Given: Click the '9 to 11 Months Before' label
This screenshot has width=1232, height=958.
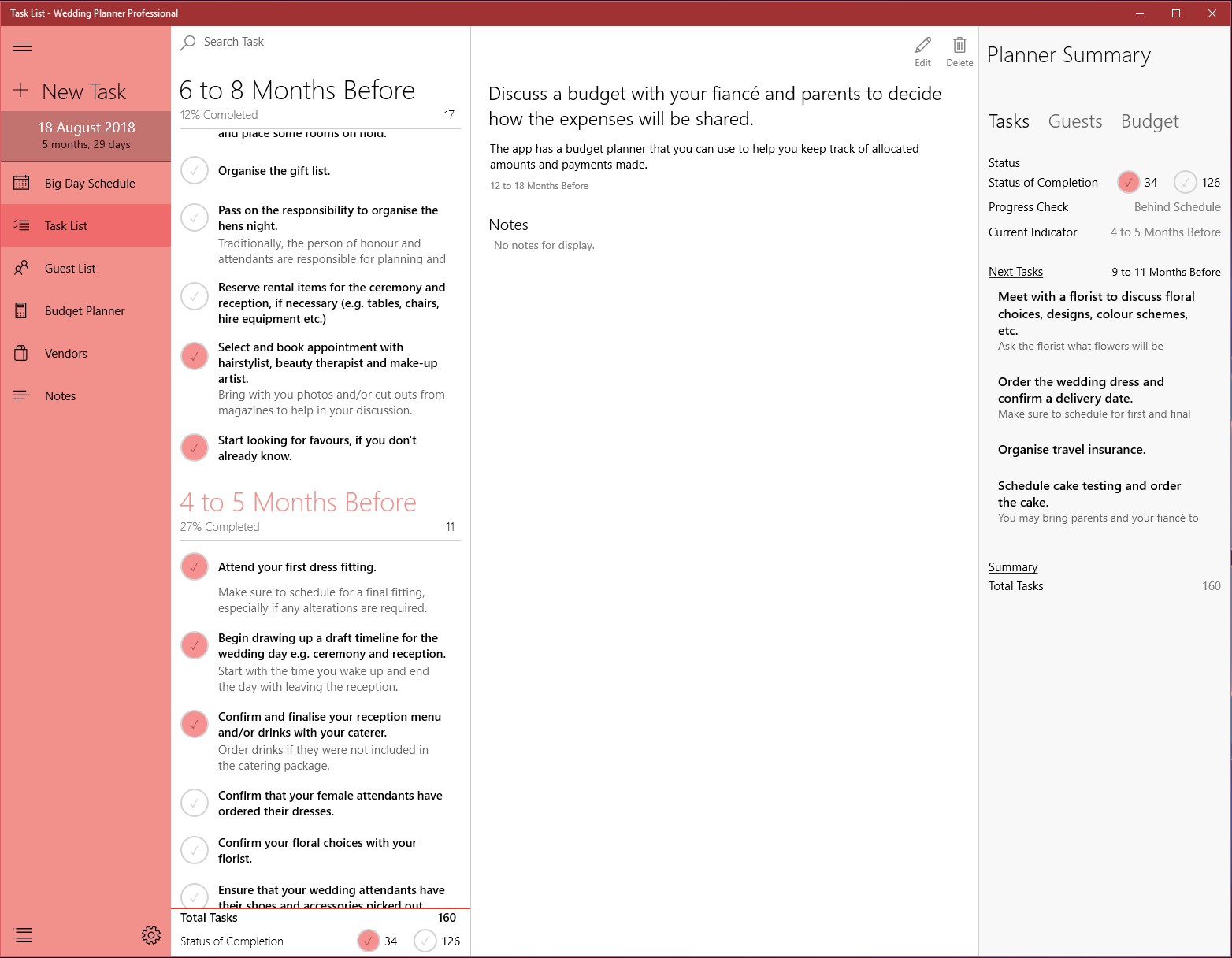Looking at the screenshot, I should [x=1166, y=272].
